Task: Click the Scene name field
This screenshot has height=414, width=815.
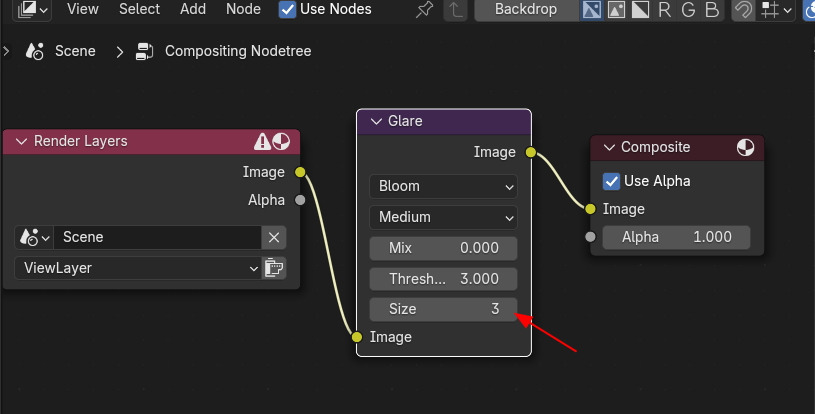Action: click(157, 237)
